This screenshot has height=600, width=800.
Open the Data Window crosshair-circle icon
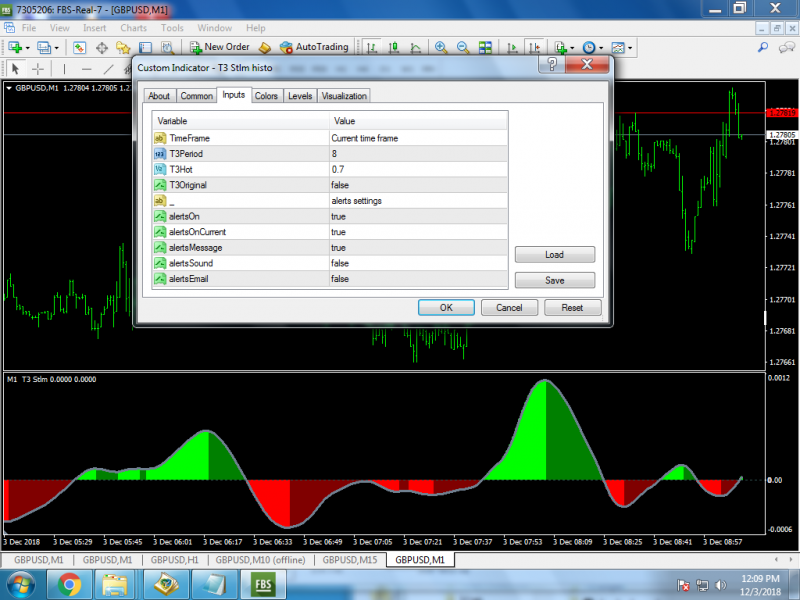point(102,48)
